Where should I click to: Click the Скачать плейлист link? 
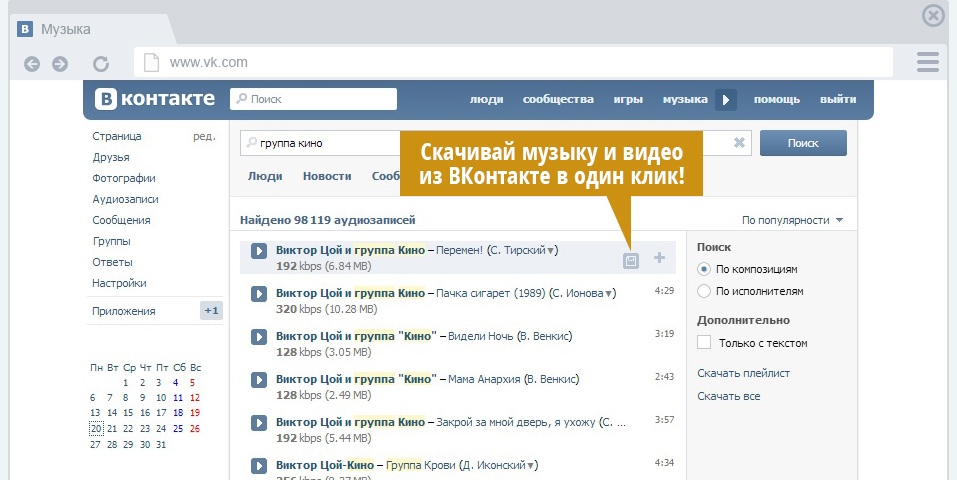click(x=743, y=373)
